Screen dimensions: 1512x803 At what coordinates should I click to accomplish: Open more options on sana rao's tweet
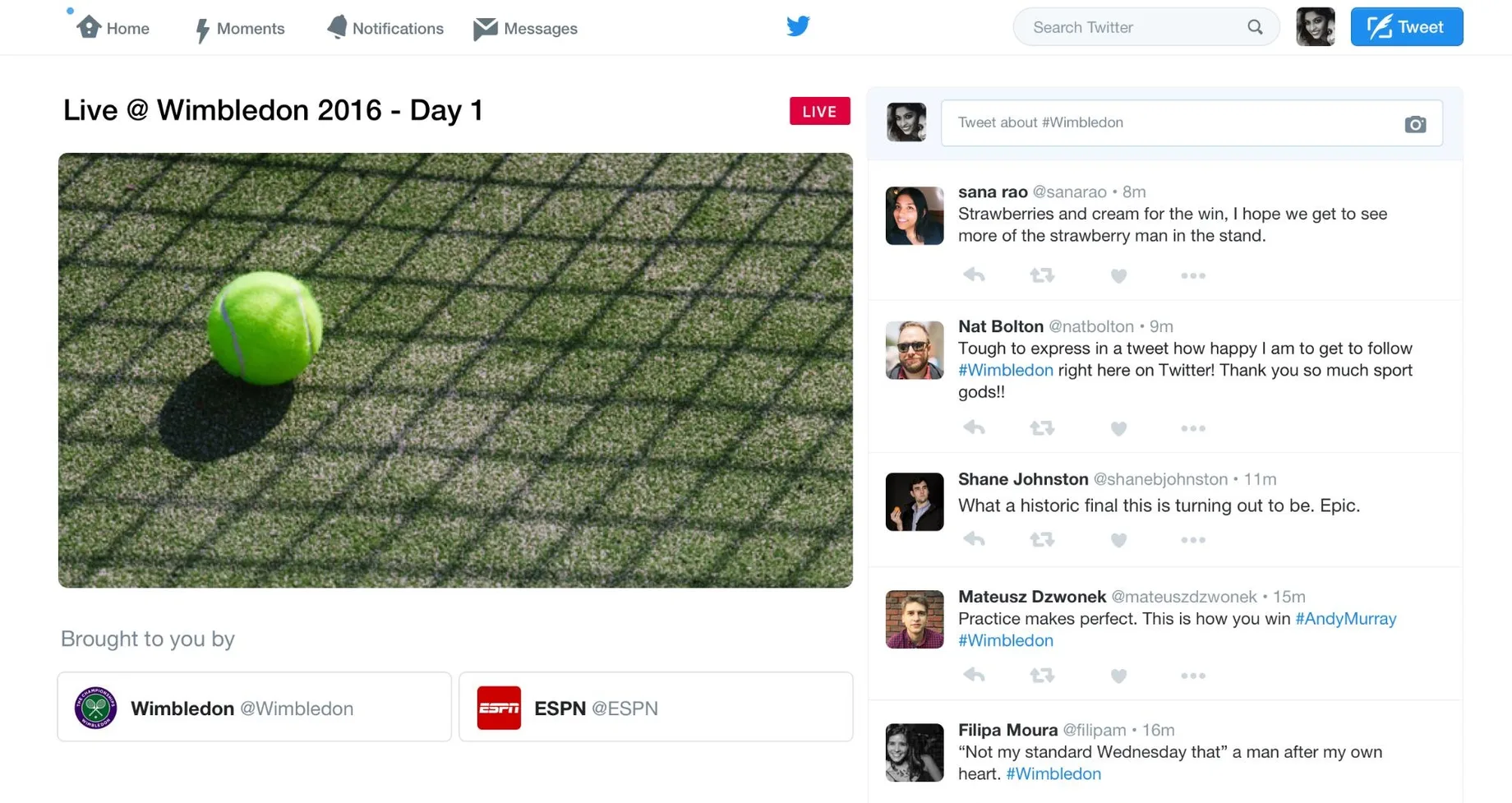click(1193, 276)
